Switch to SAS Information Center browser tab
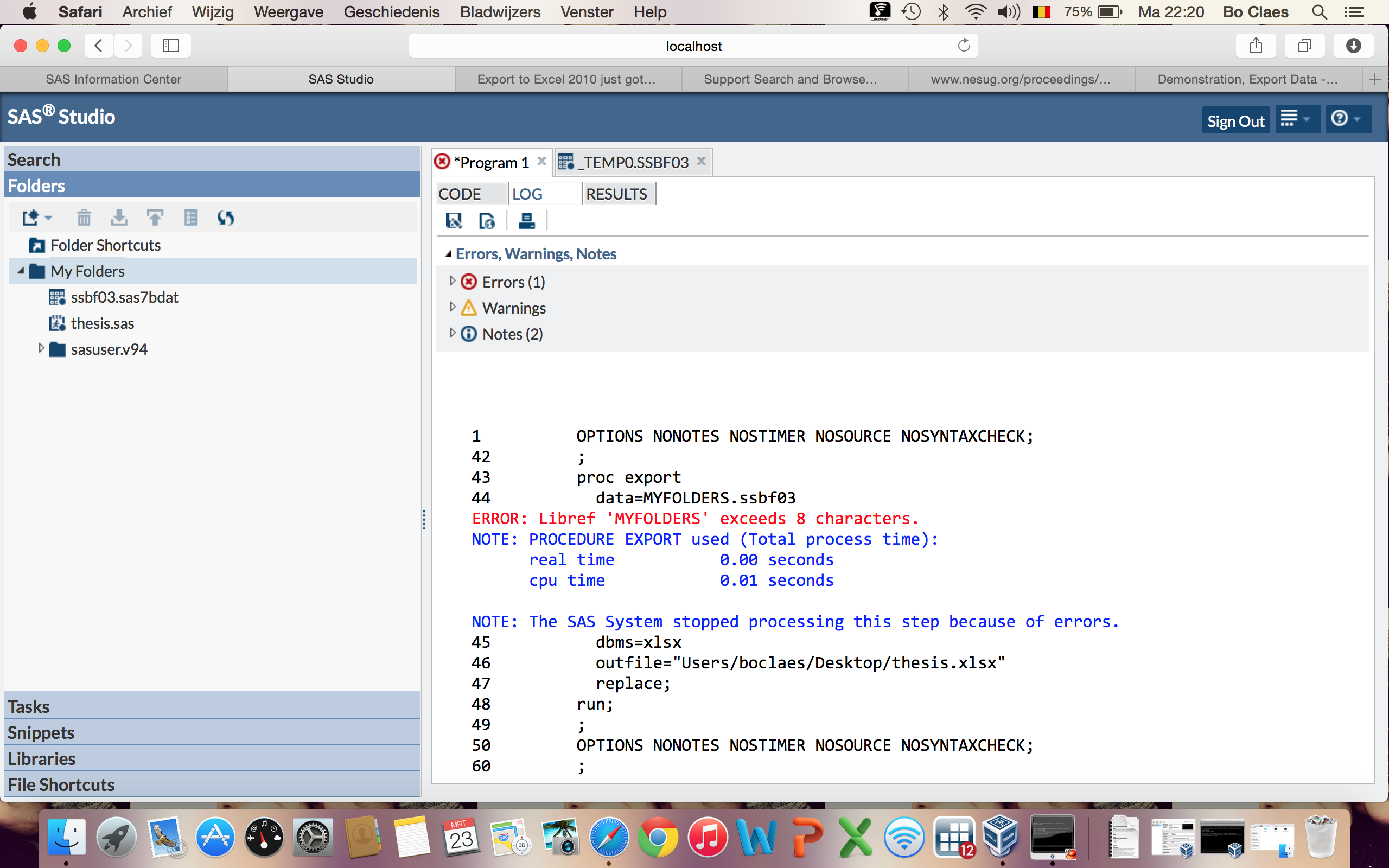The width and height of the screenshot is (1389, 868). [113, 79]
